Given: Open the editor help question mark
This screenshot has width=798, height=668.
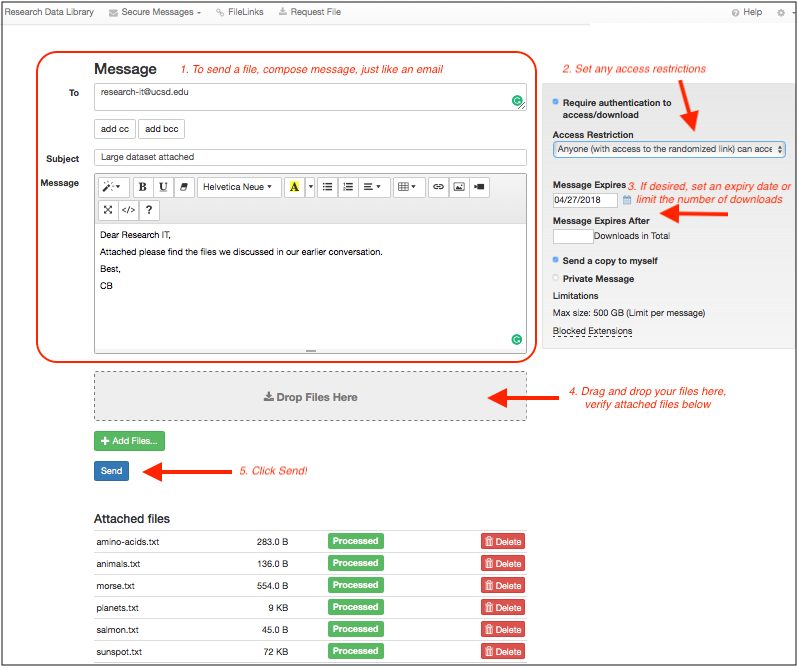Looking at the screenshot, I should point(149,210).
